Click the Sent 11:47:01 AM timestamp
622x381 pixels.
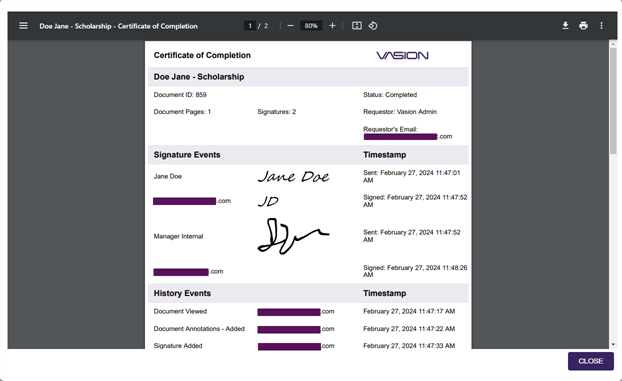412,177
